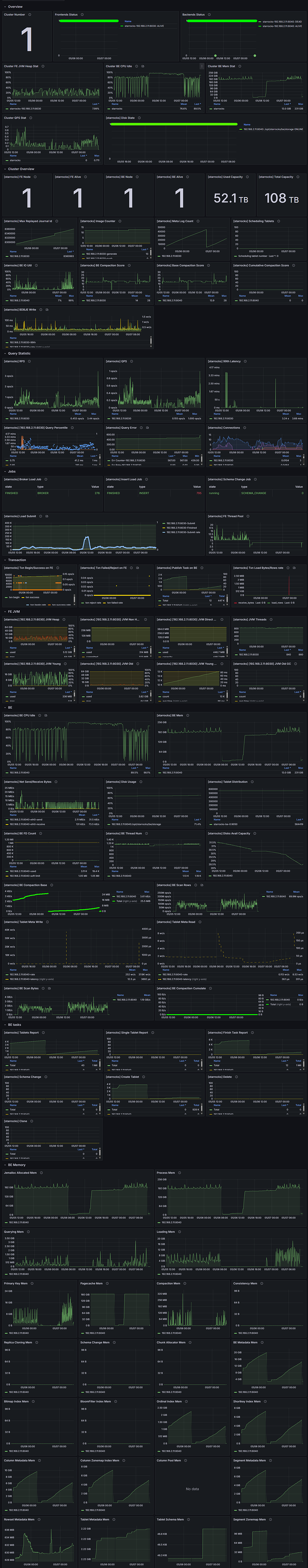Viewport: 308px width, 1568px height.
Task: Sort Broker Load Job table by state column
Action: (8, 487)
